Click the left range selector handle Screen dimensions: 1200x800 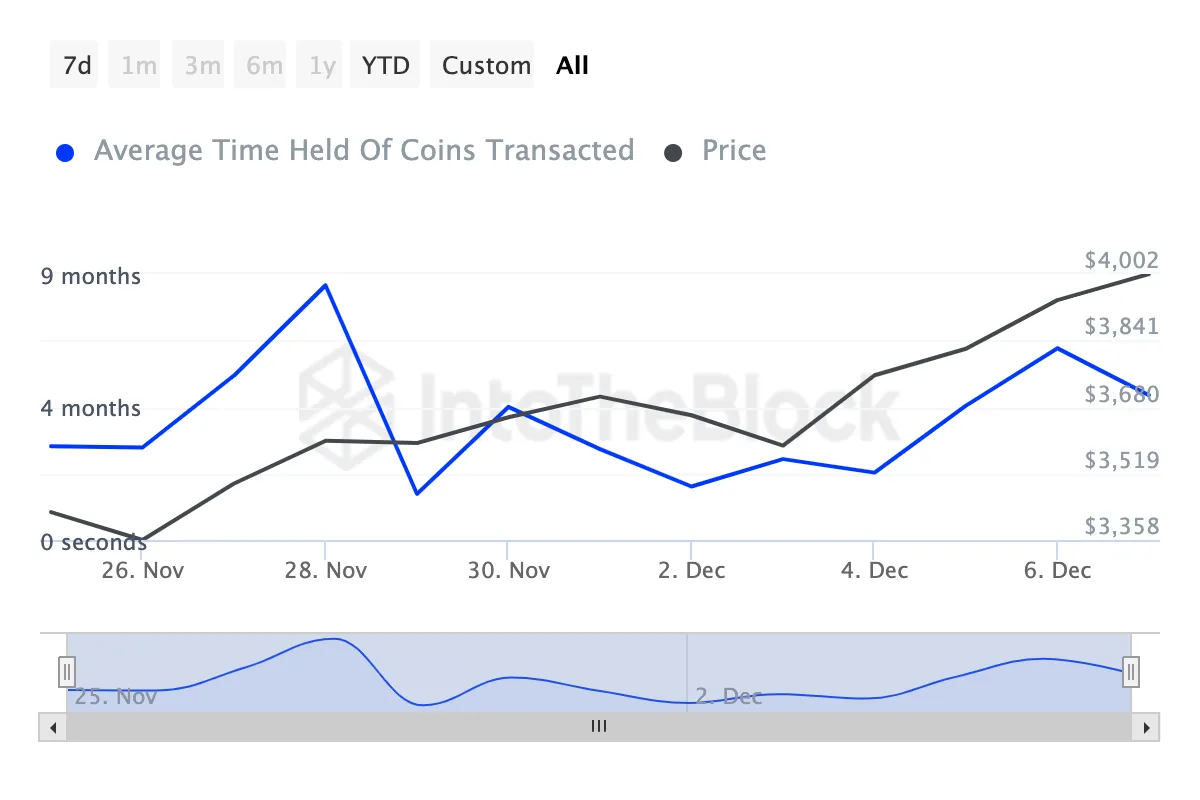click(66, 672)
